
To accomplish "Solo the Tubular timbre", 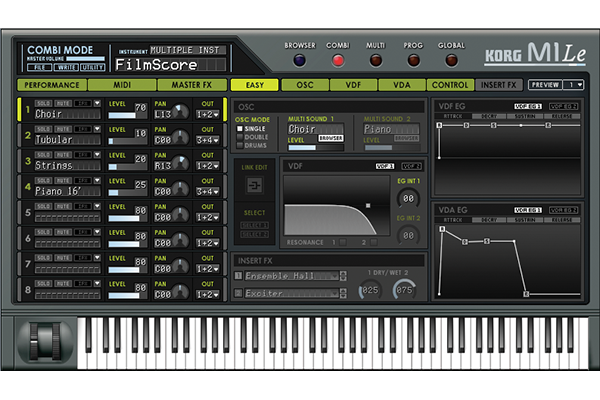I will pos(43,129).
